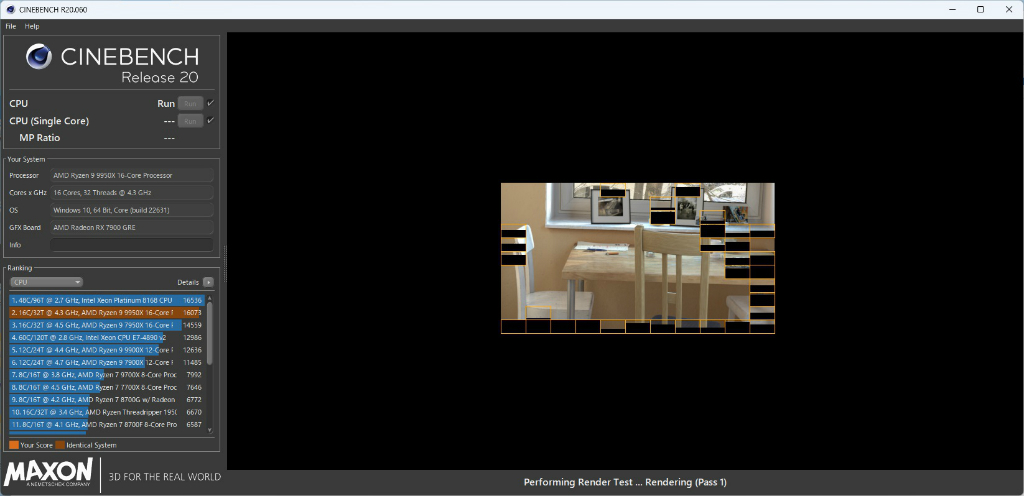
Task: Open the CPU ranking type dropdown
Action: (46, 282)
